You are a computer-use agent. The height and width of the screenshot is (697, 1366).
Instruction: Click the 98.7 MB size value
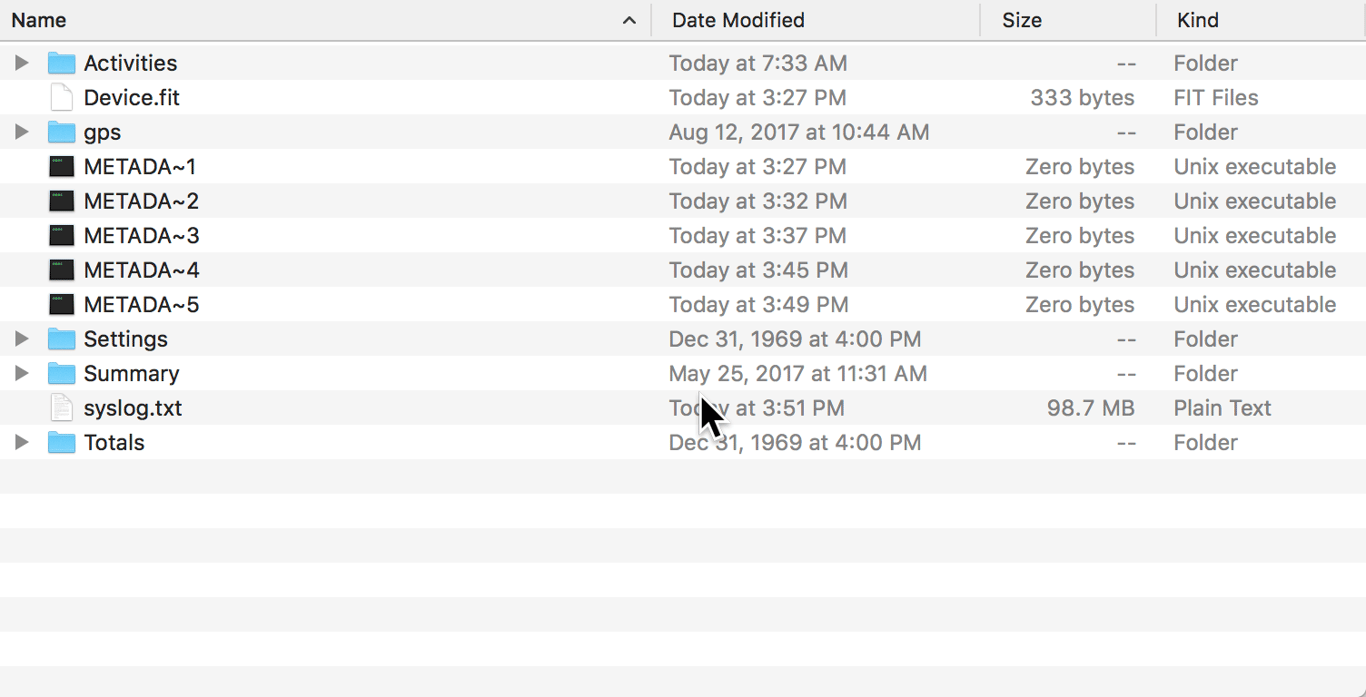pos(1091,408)
